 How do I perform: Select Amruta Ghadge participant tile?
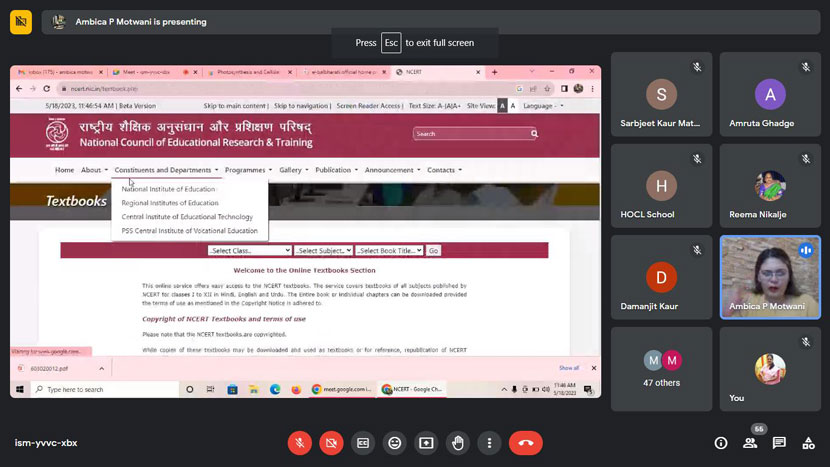pos(770,94)
